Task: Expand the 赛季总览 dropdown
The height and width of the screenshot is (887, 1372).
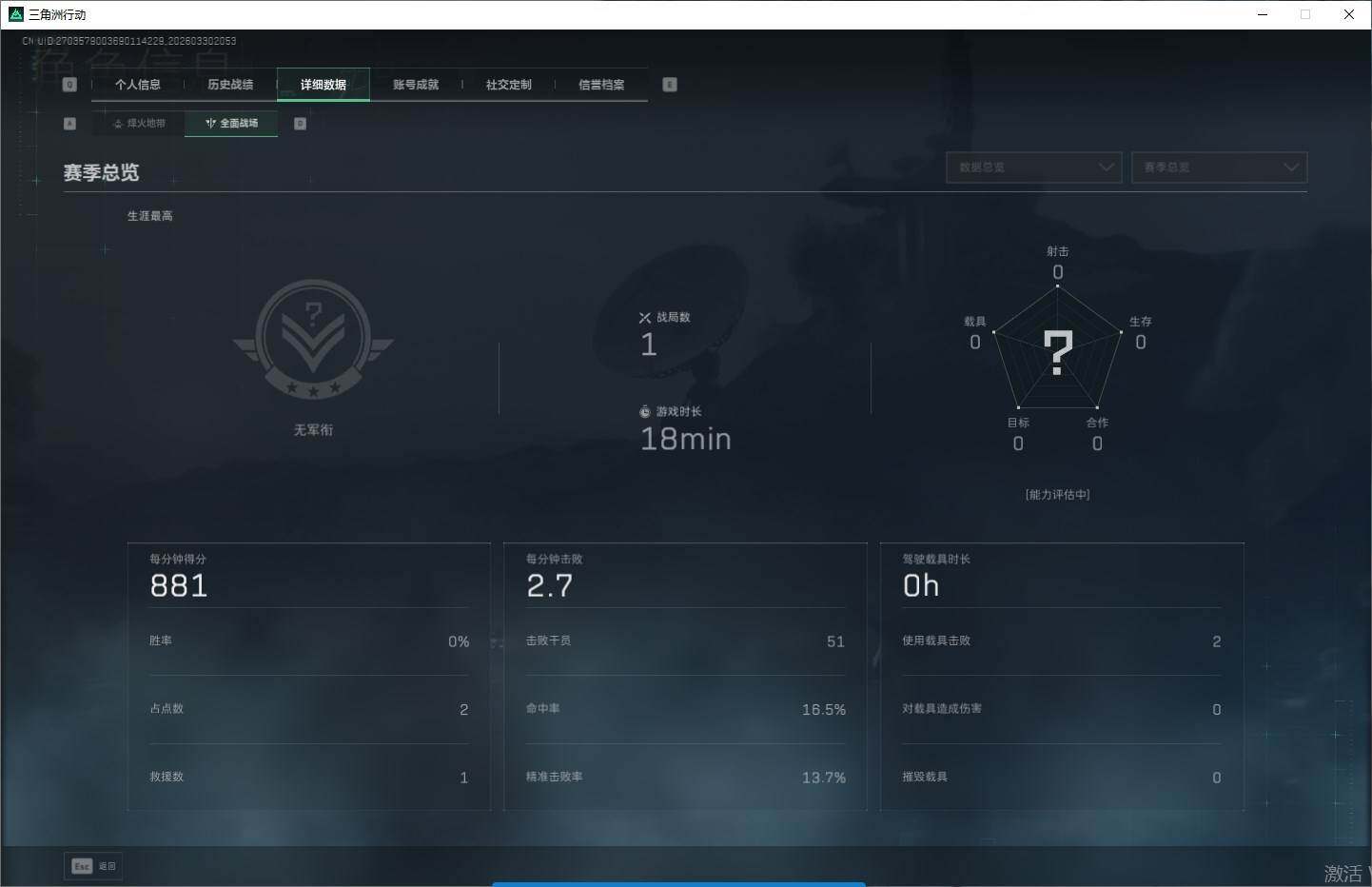Action: point(1219,168)
